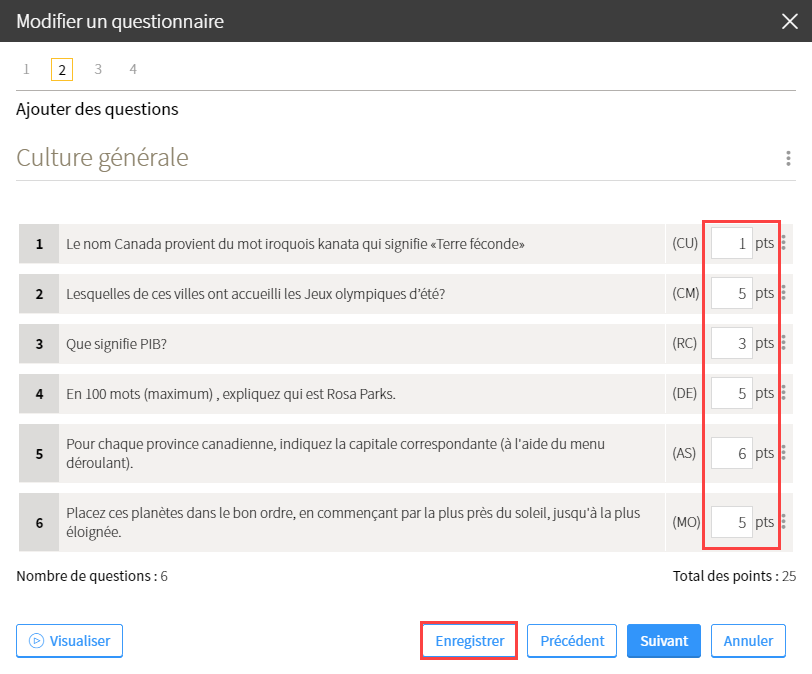The height and width of the screenshot is (674, 812).
Task: Open the three-dot menu for planets question
Action: point(784,522)
